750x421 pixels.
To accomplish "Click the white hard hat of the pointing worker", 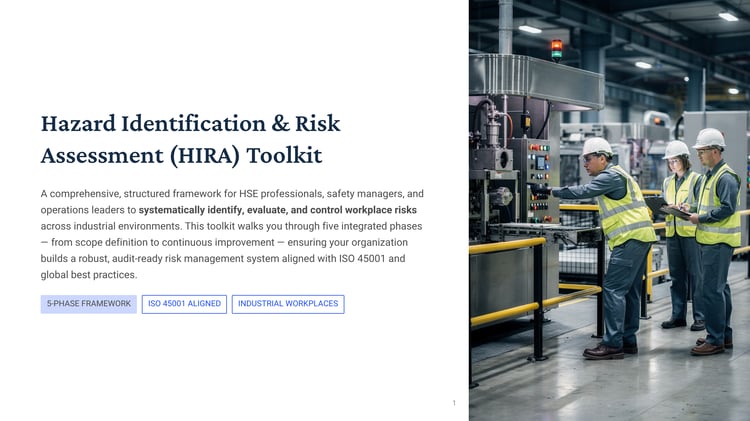I will 596,146.
